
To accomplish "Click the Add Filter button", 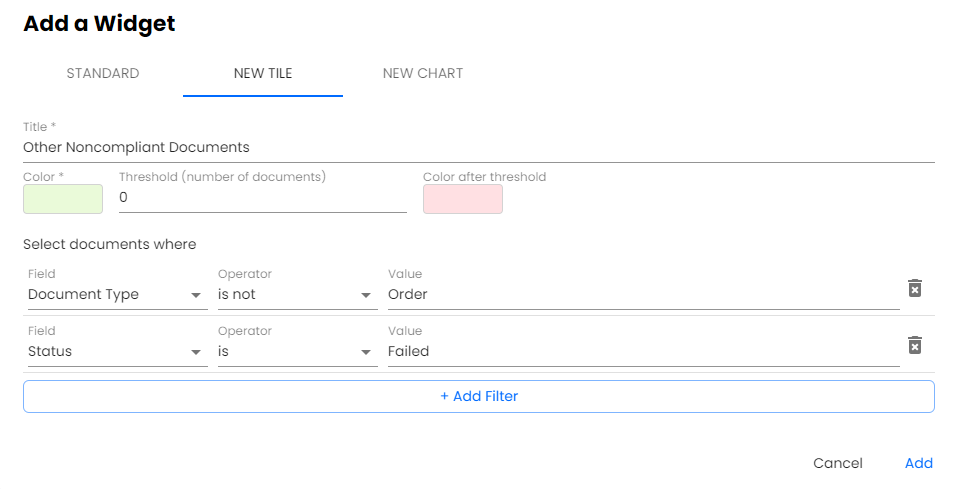I will pyautogui.click(x=479, y=397).
